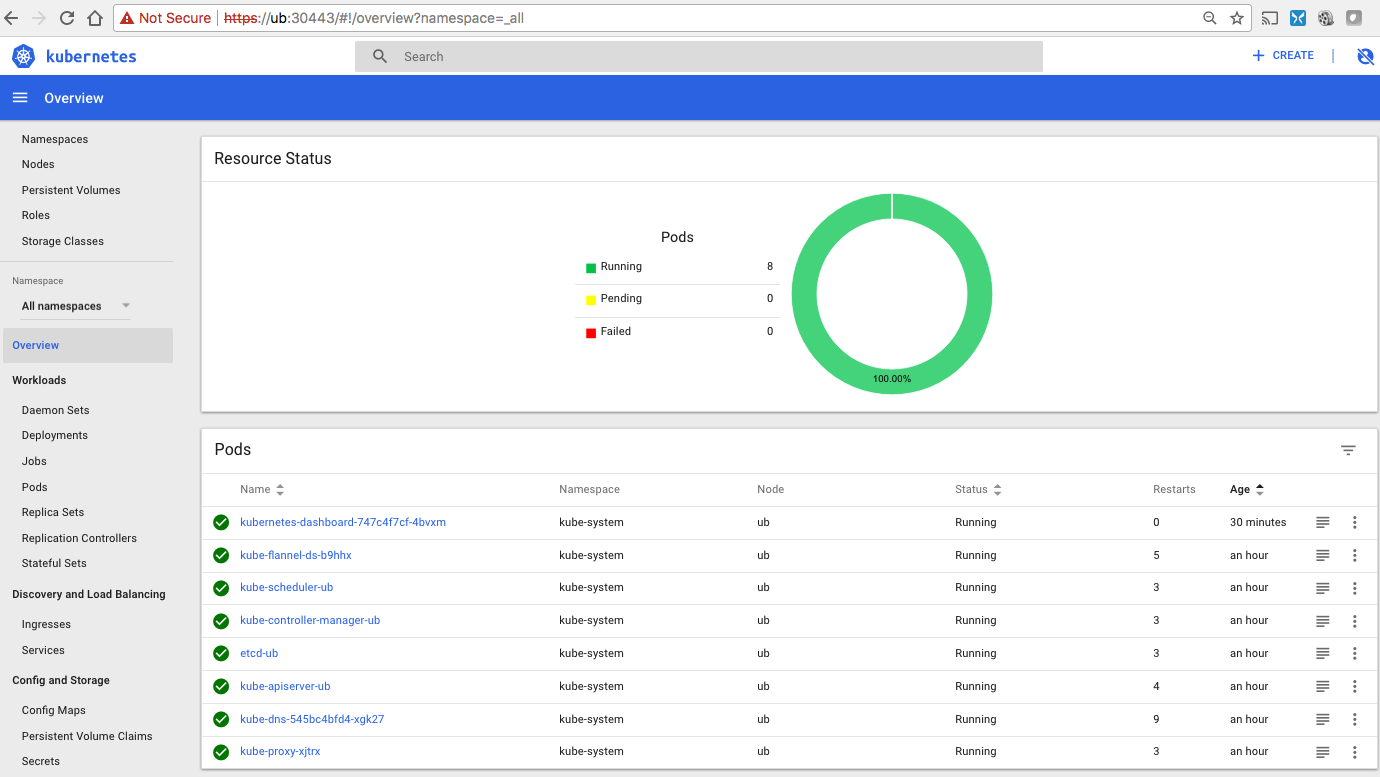Click the incognito profile icon top right

tap(1365, 56)
